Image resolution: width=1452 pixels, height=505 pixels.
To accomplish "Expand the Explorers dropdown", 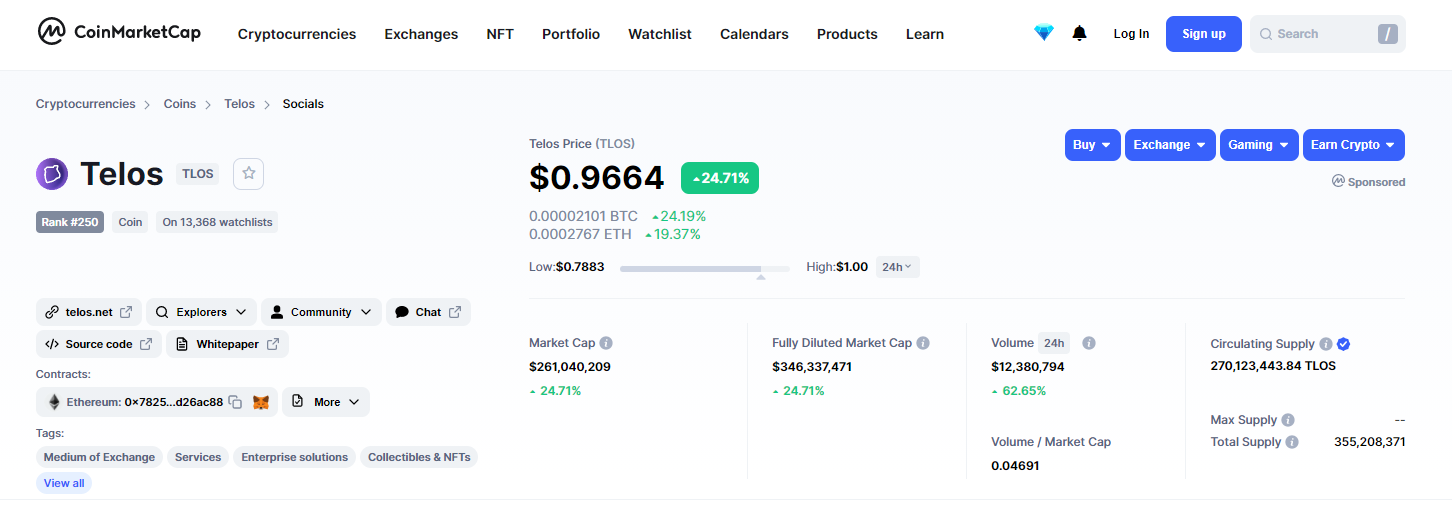I will click(202, 312).
